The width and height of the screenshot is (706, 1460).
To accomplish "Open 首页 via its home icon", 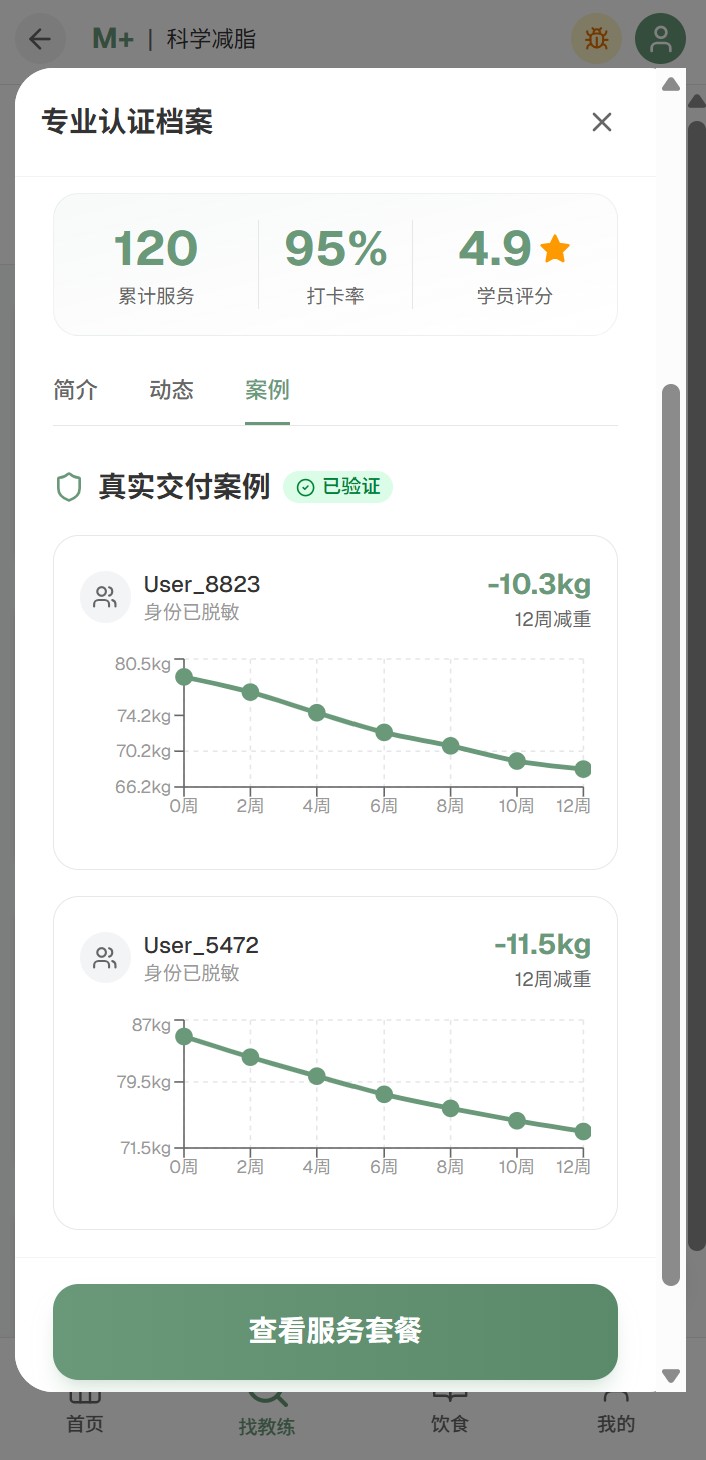I will 84,1397.
